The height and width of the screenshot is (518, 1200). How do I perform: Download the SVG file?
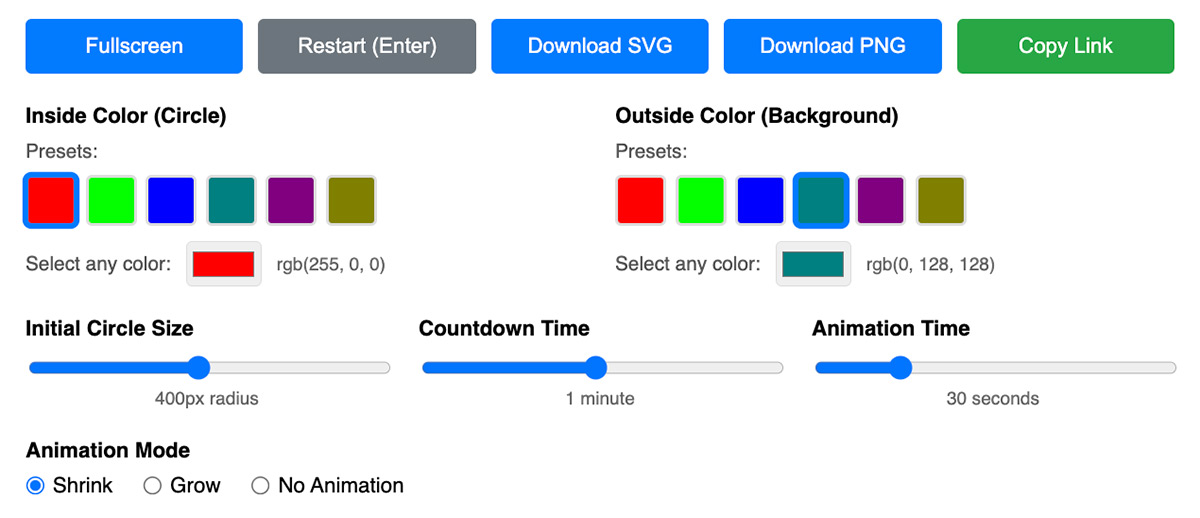600,46
